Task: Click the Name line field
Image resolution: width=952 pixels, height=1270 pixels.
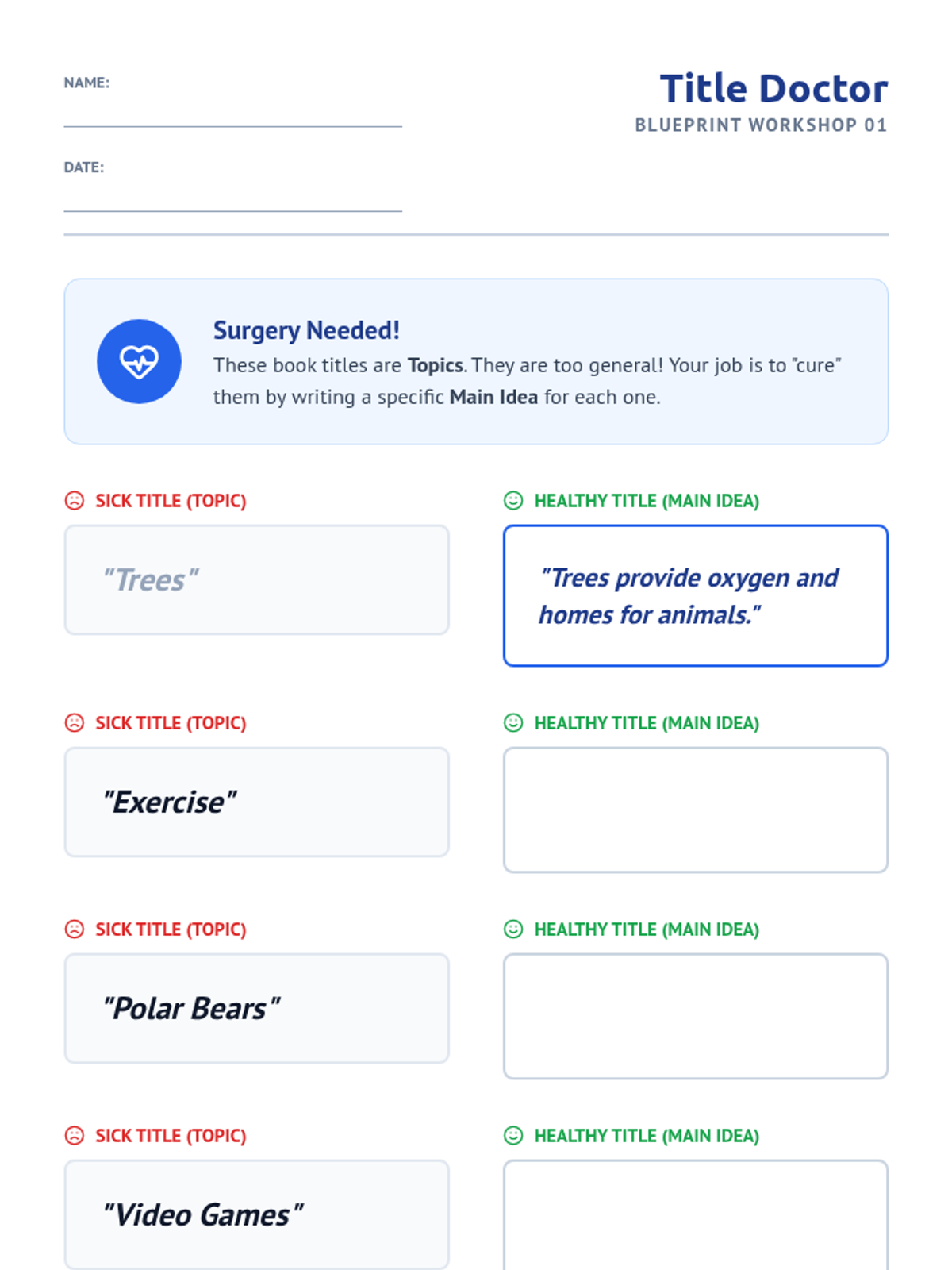Action: click(x=233, y=112)
